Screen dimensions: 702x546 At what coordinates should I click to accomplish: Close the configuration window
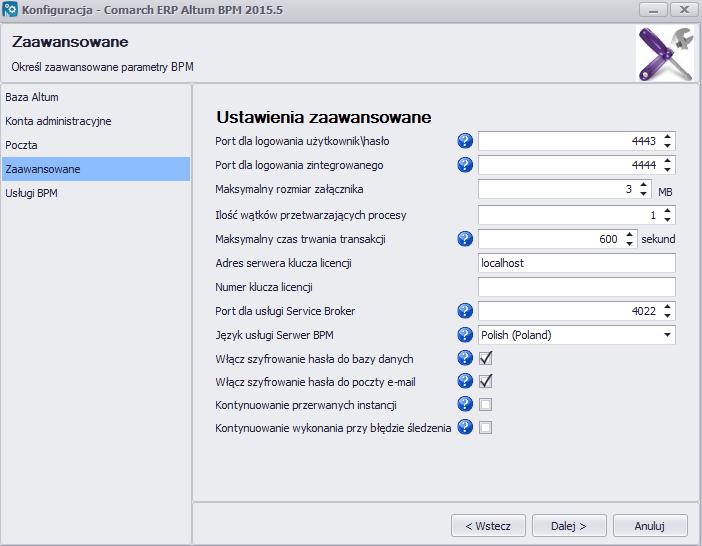click(x=684, y=9)
